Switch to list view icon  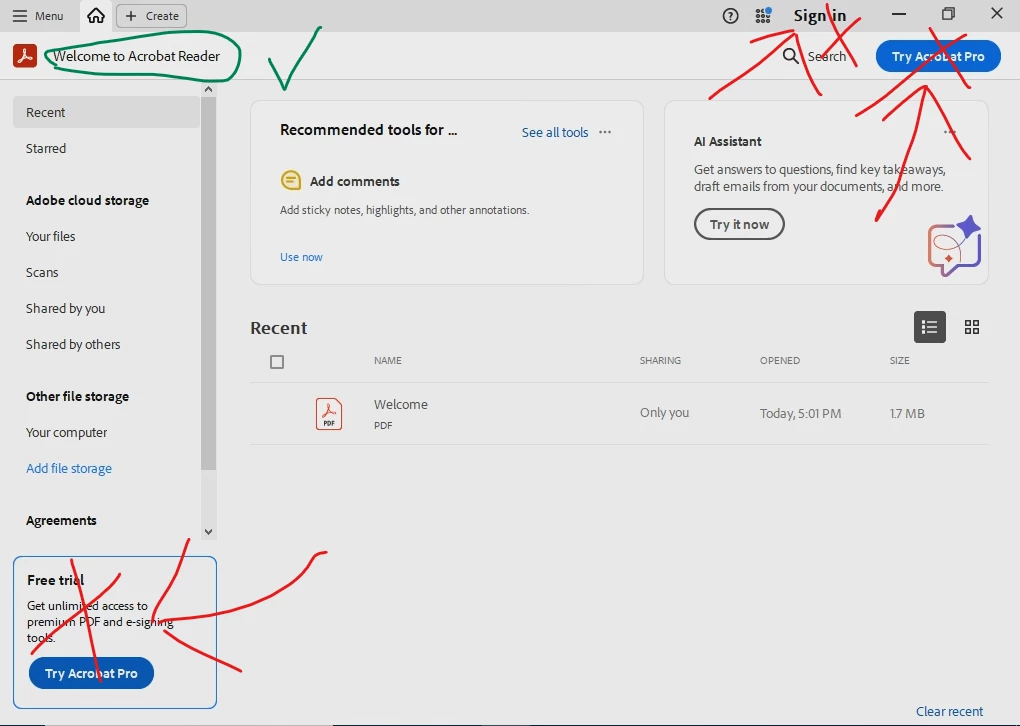click(x=930, y=327)
